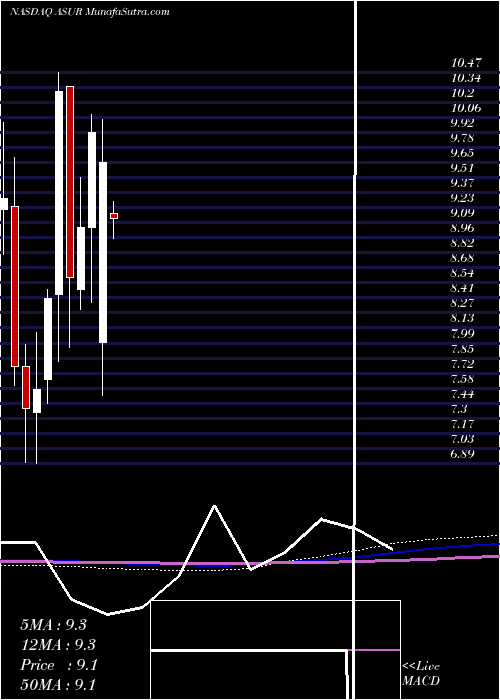Click the 7.99 price axis value
Screen dimensions: 500x700
[x=462, y=333]
